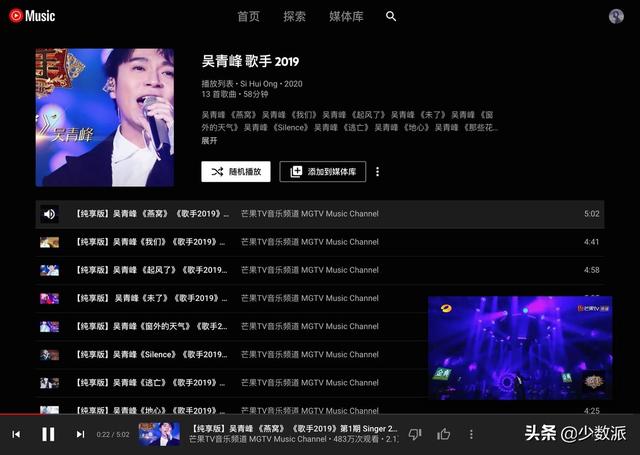
Task: Pause the currently playing song
Action: [x=48, y=434]
